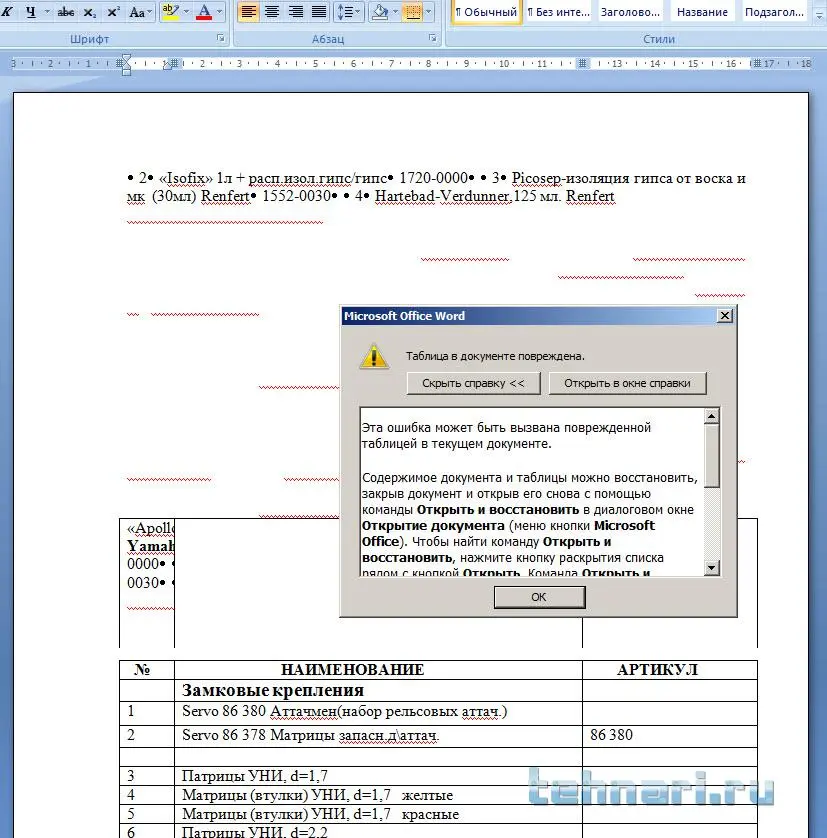Click АРТИКУЛ table header cell
This screenshot has height=838, width=827.
(x=670, y=670)
